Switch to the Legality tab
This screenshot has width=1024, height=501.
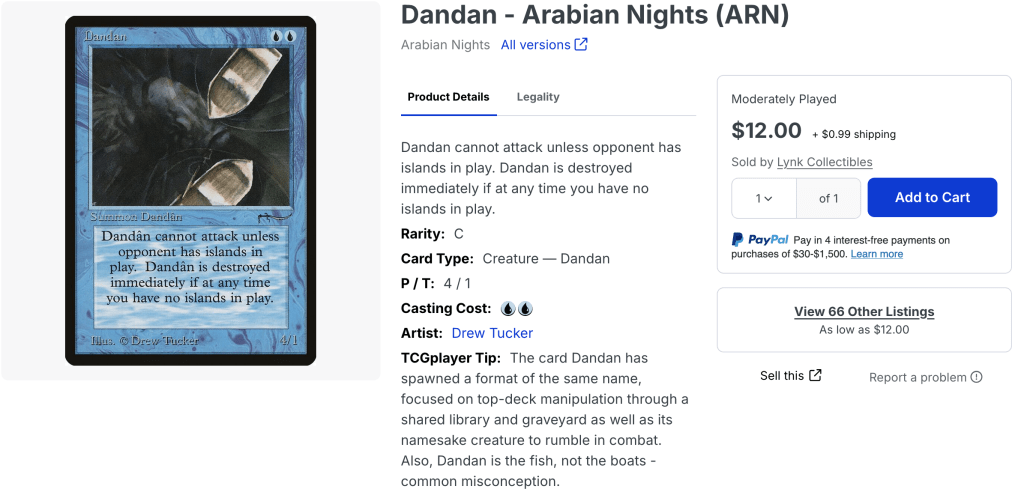pos(538,97)
